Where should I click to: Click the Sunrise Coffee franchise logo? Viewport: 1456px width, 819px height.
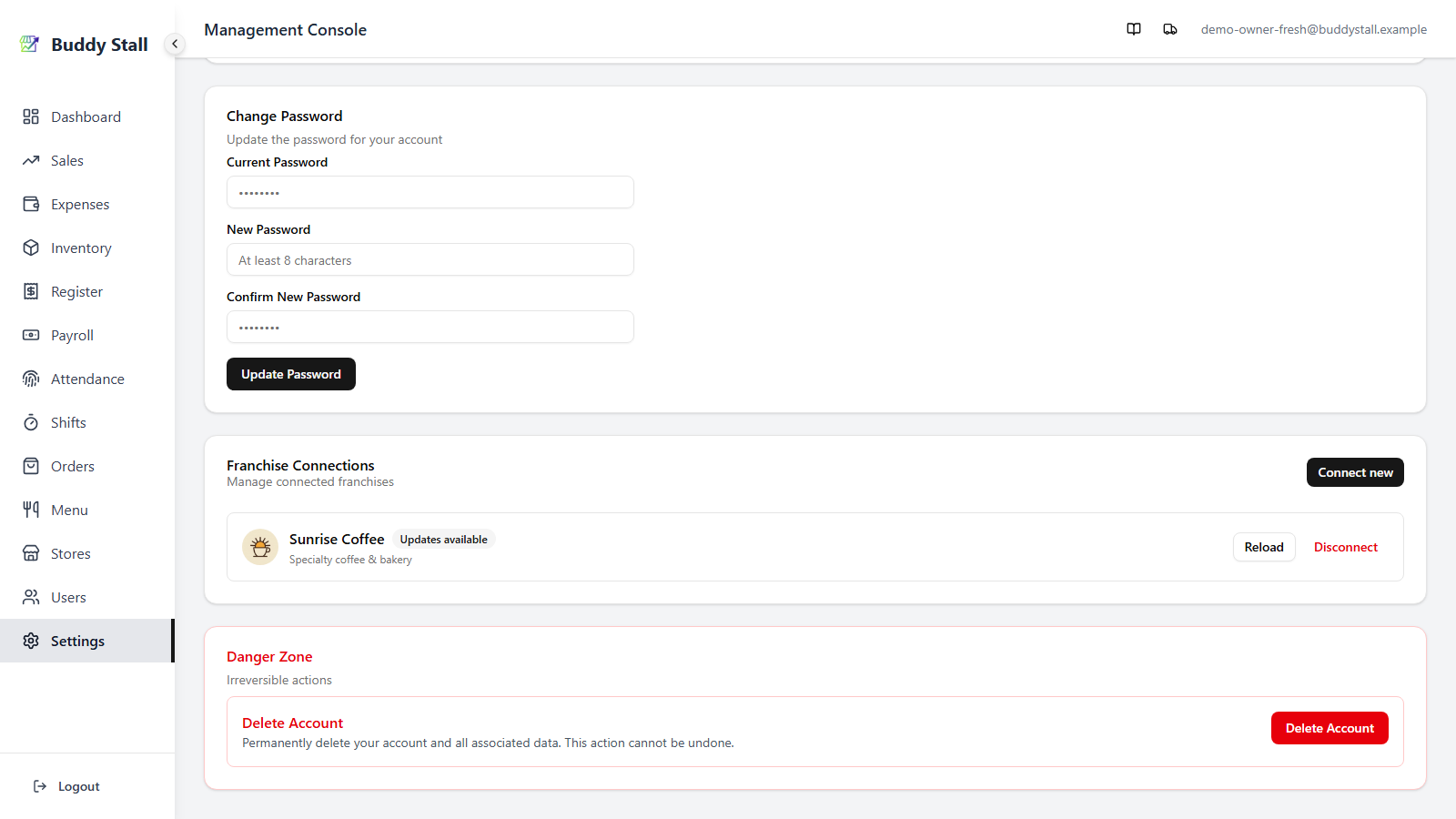click(260, 547)
